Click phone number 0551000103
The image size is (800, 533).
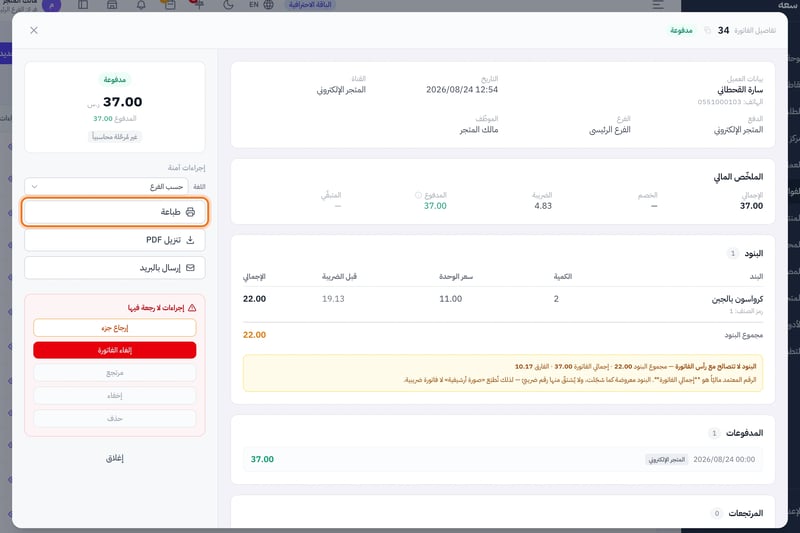(719, 102)
